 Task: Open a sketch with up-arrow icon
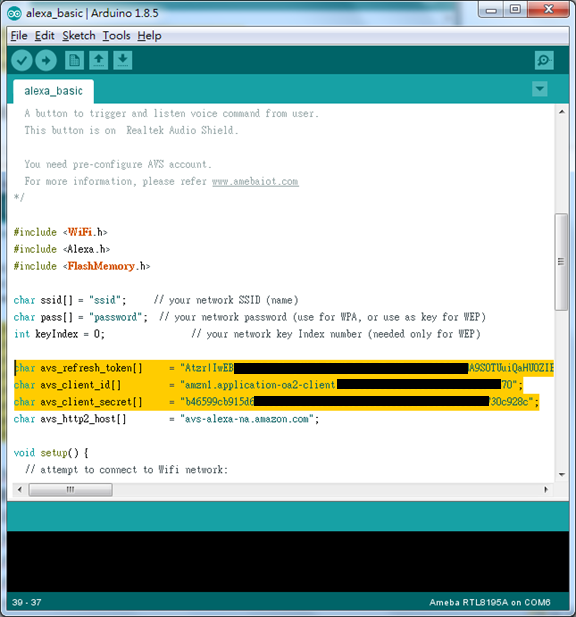pos(99,61)
